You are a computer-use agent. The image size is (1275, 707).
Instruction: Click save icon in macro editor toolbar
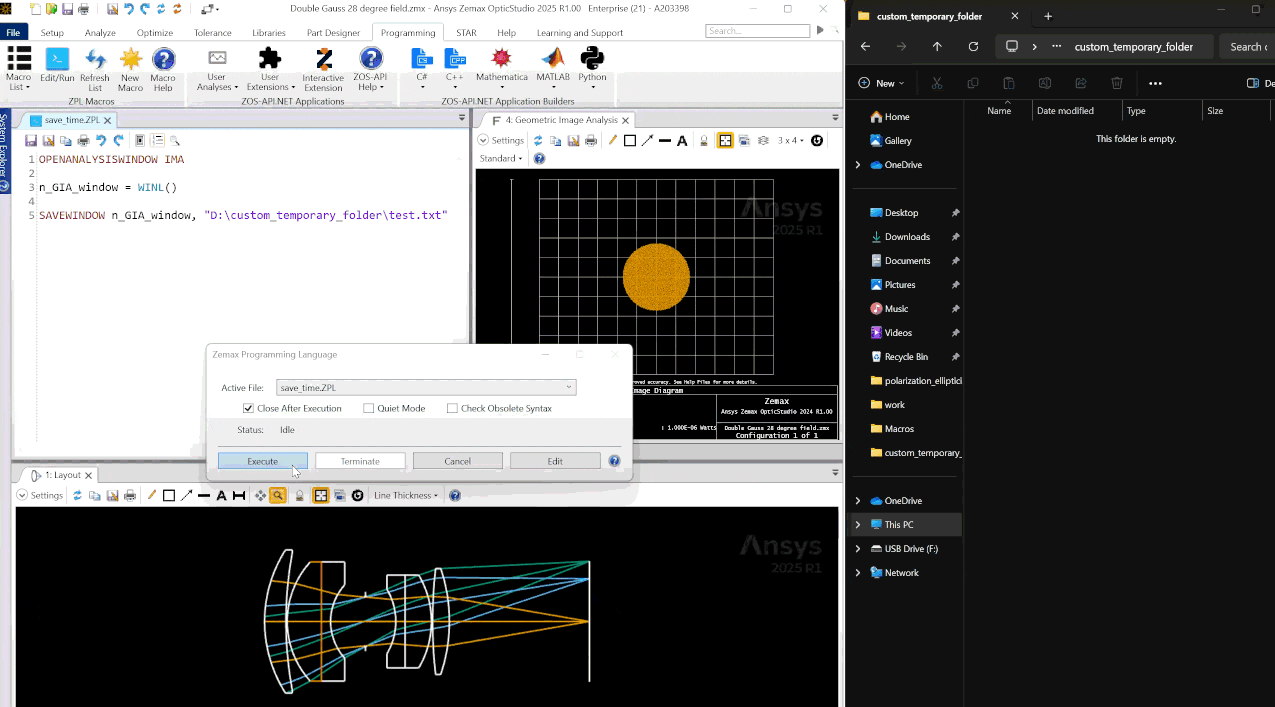pos(31,141)
